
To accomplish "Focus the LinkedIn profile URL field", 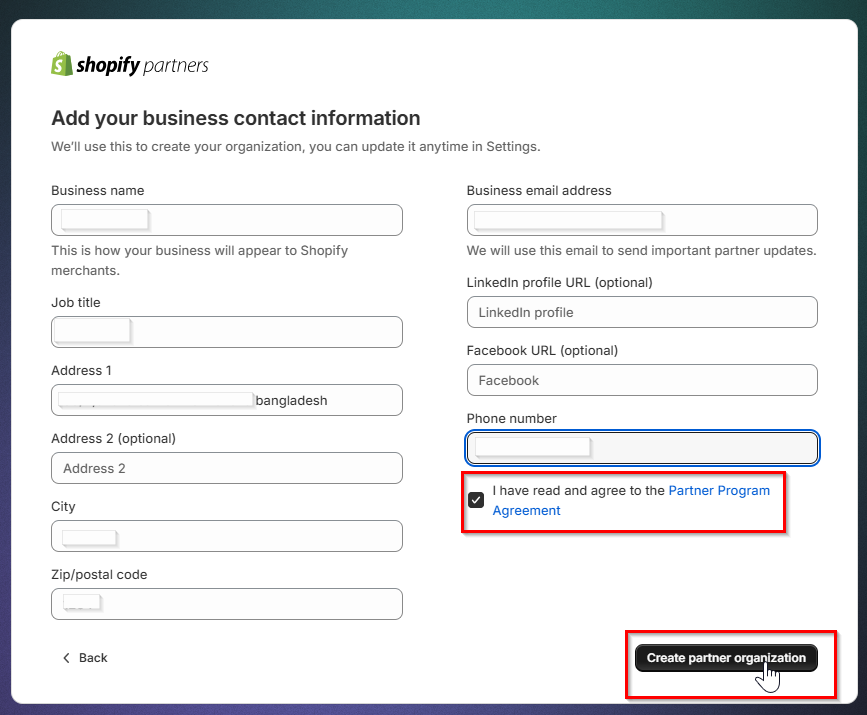I will pyautogui.click(x=642, y=312).
